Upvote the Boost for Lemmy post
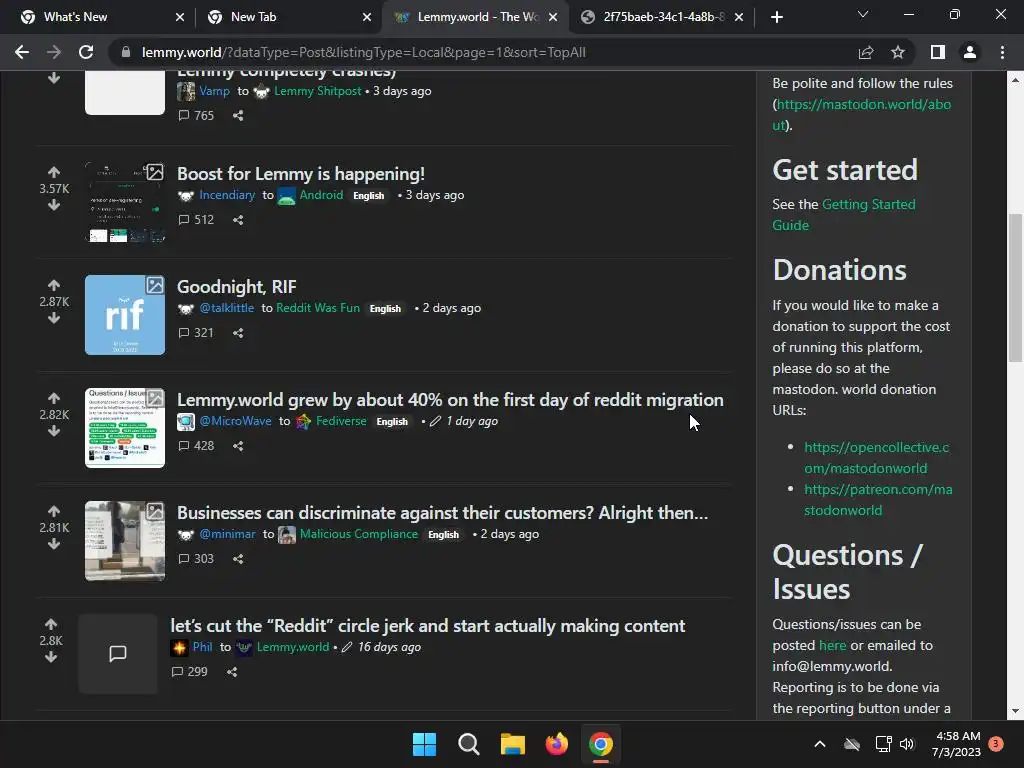1024x768 pixels. (54, 172)
